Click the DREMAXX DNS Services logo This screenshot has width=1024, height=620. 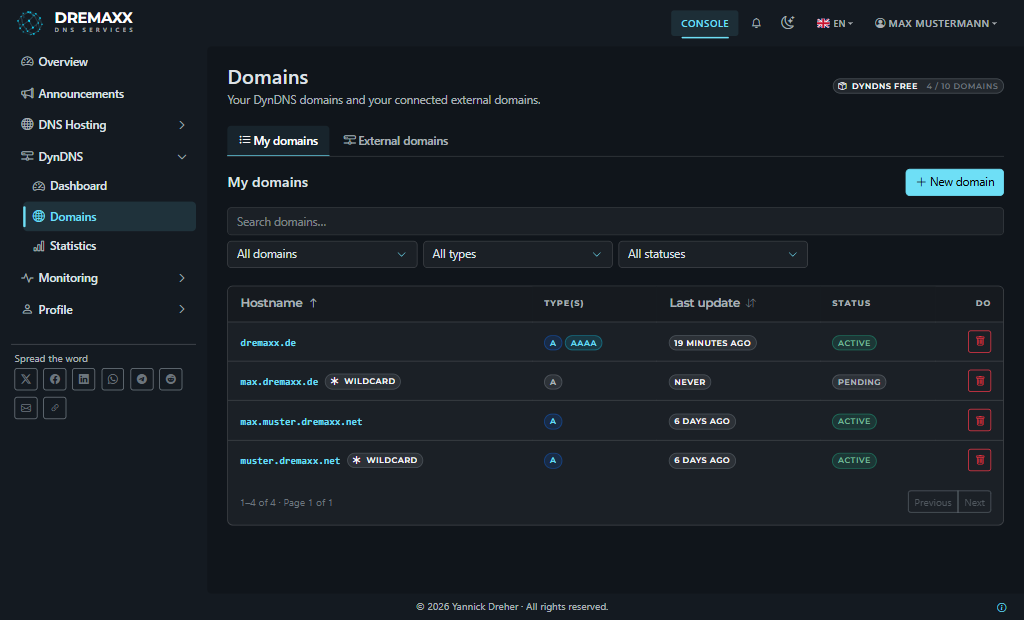point(75,22)
